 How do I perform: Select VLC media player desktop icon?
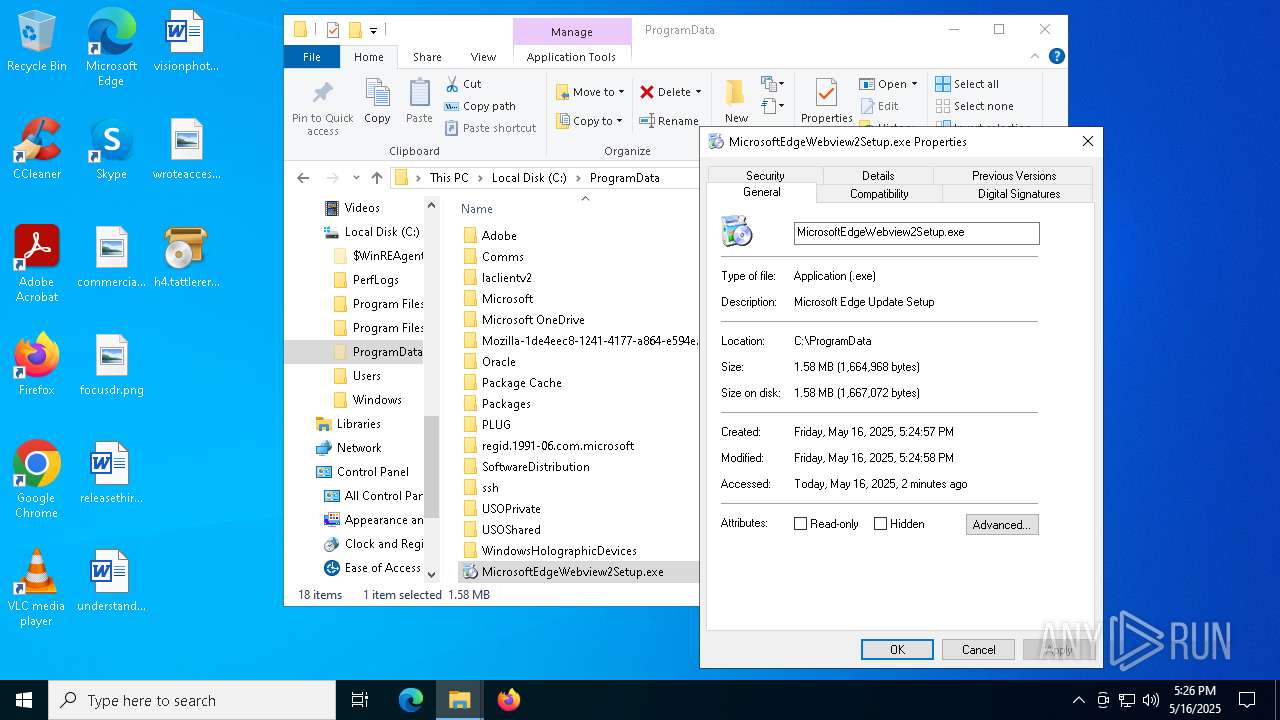(x=37, y=588)
